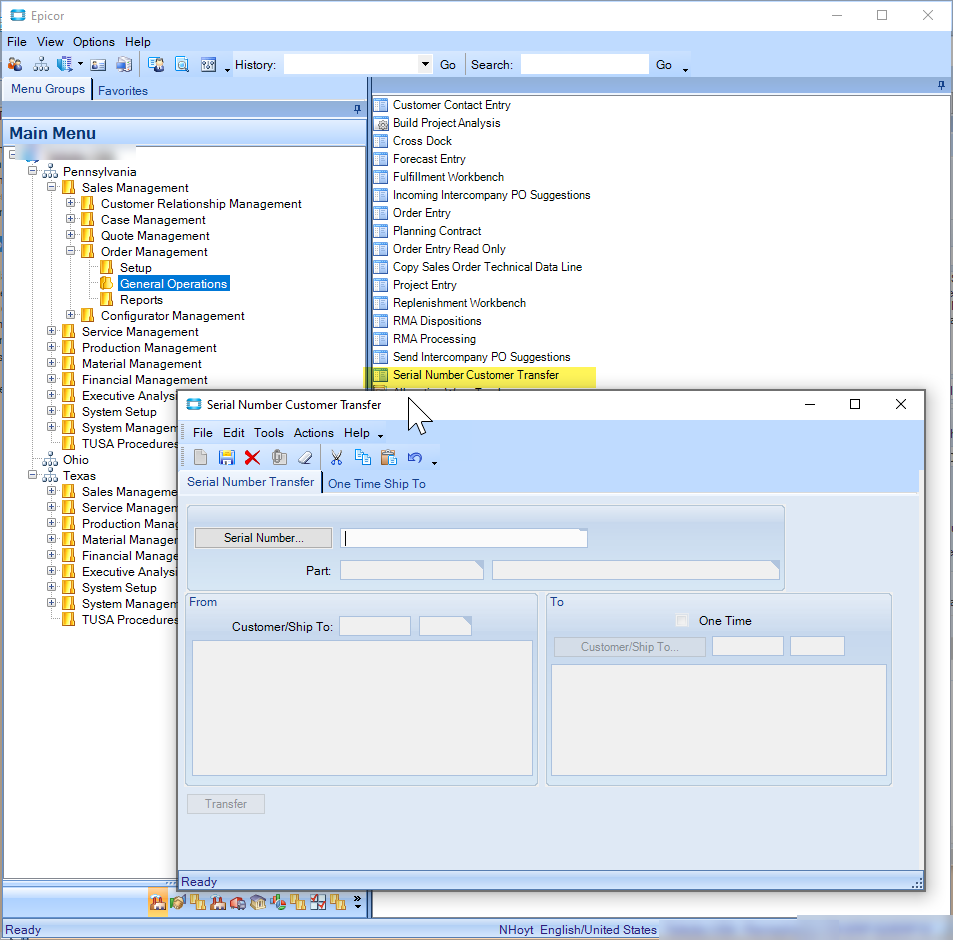Image resolution: width=953 pixels, height=940 pixels.
Task: Open Edit menu in Transfer window
Action: pyautogui.click(x=233, y=433)
